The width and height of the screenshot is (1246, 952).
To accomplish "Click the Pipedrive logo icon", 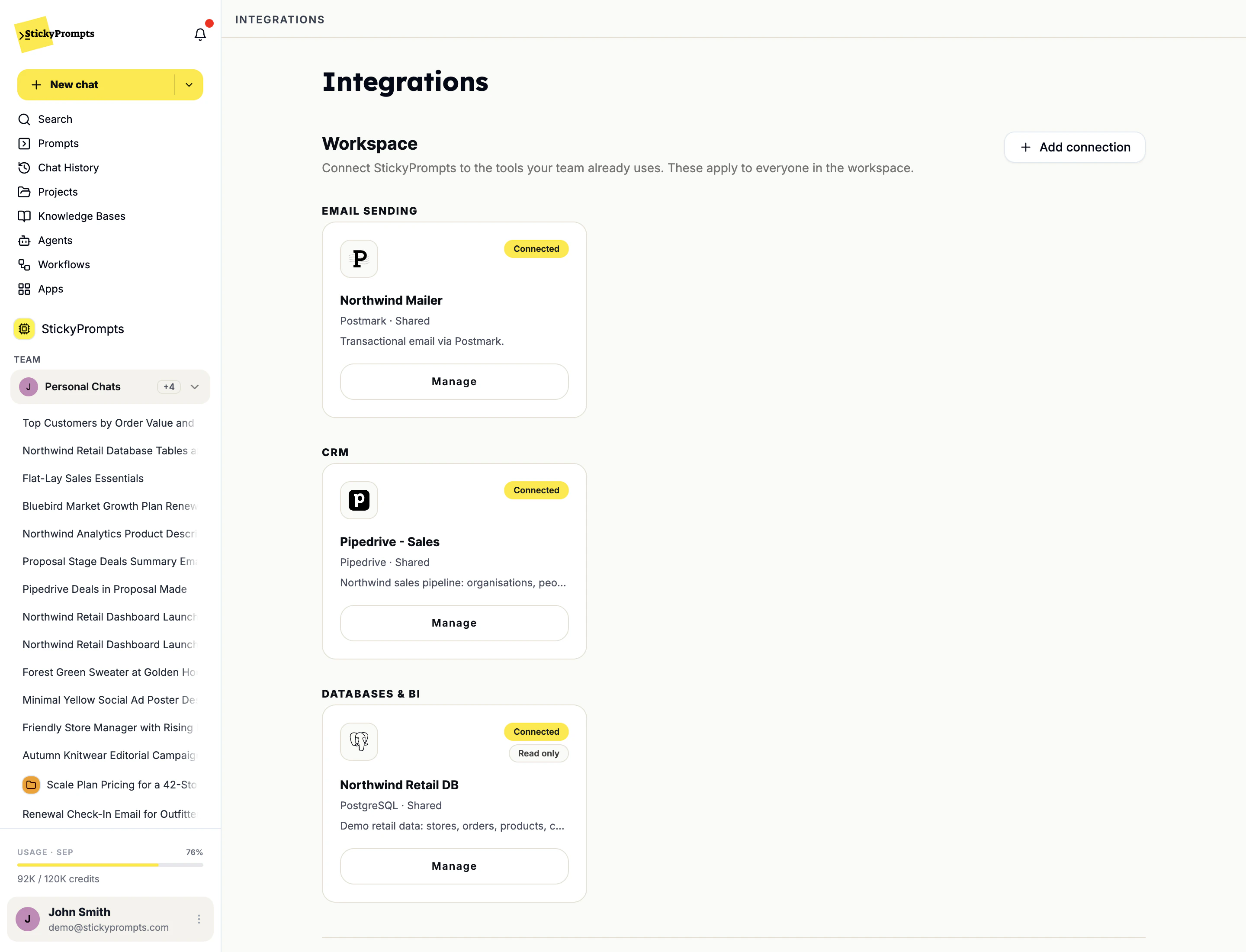I will click(359, 500).
